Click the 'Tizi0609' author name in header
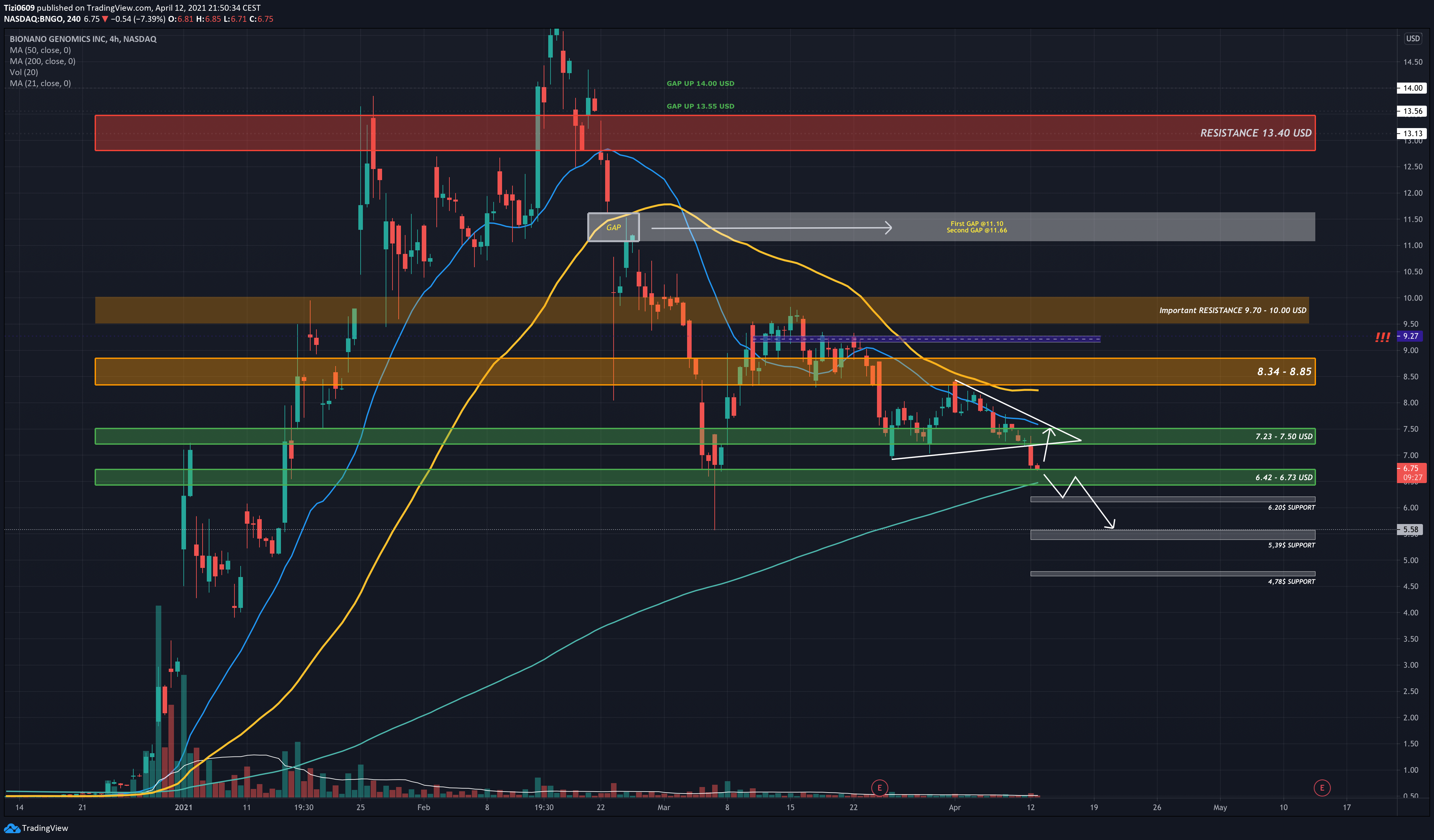 click(x=19, y=8)
